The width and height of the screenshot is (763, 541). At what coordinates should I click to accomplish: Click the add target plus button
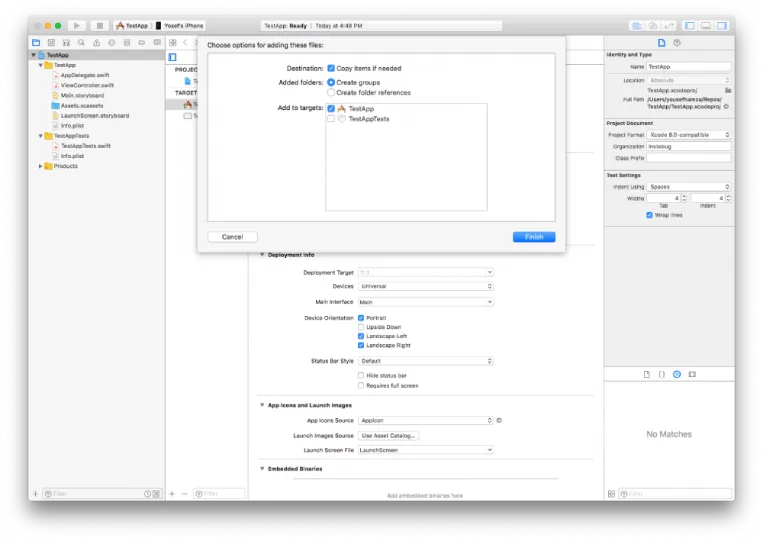tap(172, 493)
